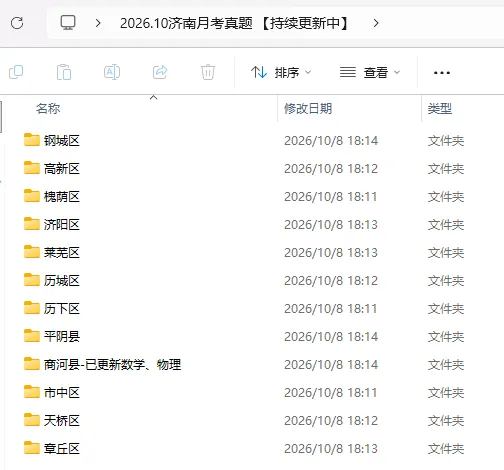Click the 历下区 folder name
The image size is (504, 470).
click(62, 309)
